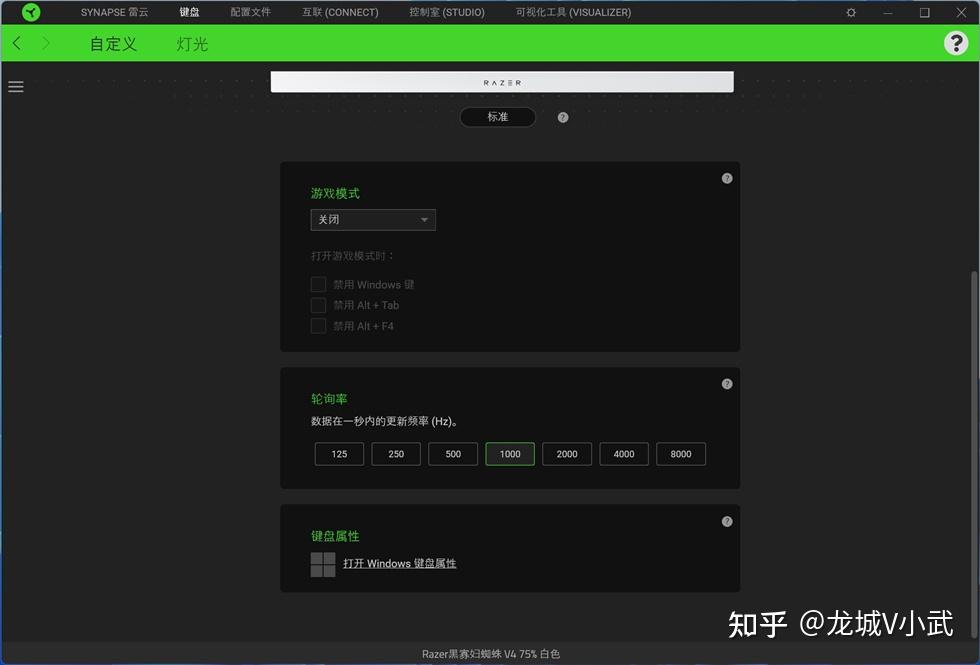The height and width of the screenshot is (665, 980).
Task: Open the hamburger sidebar menu
Action: click(16, 87)
